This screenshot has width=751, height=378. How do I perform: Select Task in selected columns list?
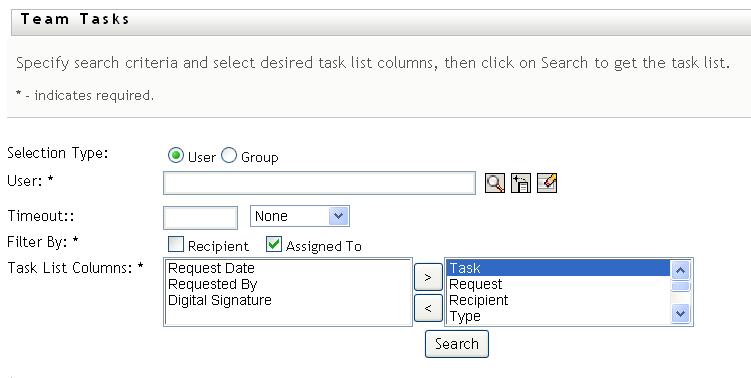(558, 268)
